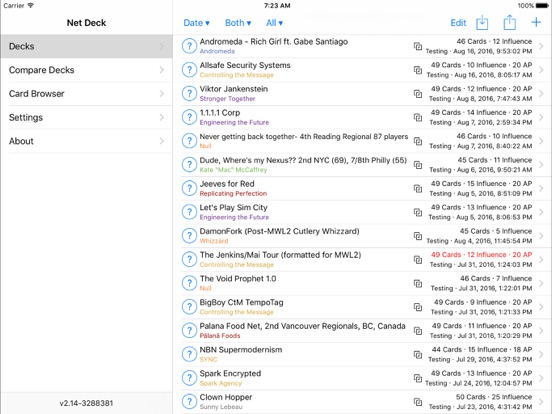The width and height of the screenshot is (552, 414).
Task: Tap '44 Cards · 15 Influence · 18 AP' text
Action: click(482, 350)
